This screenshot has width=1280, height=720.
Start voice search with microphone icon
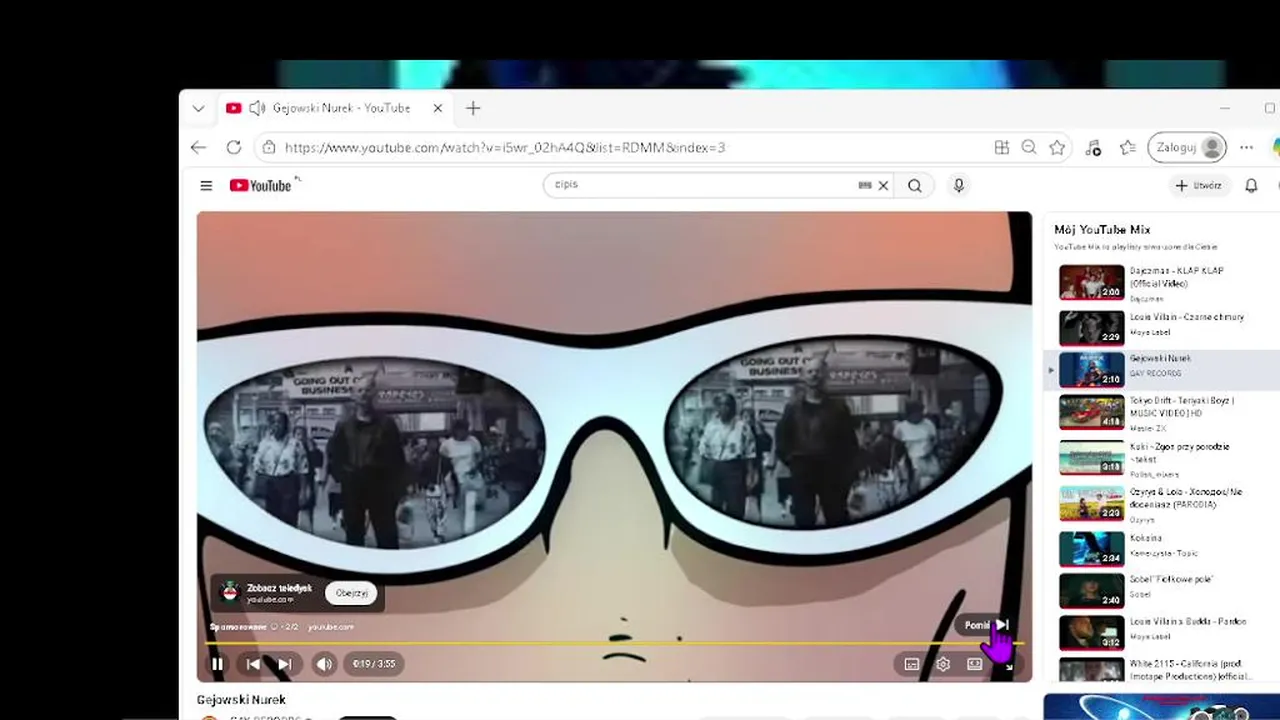[x=958, y=185]
